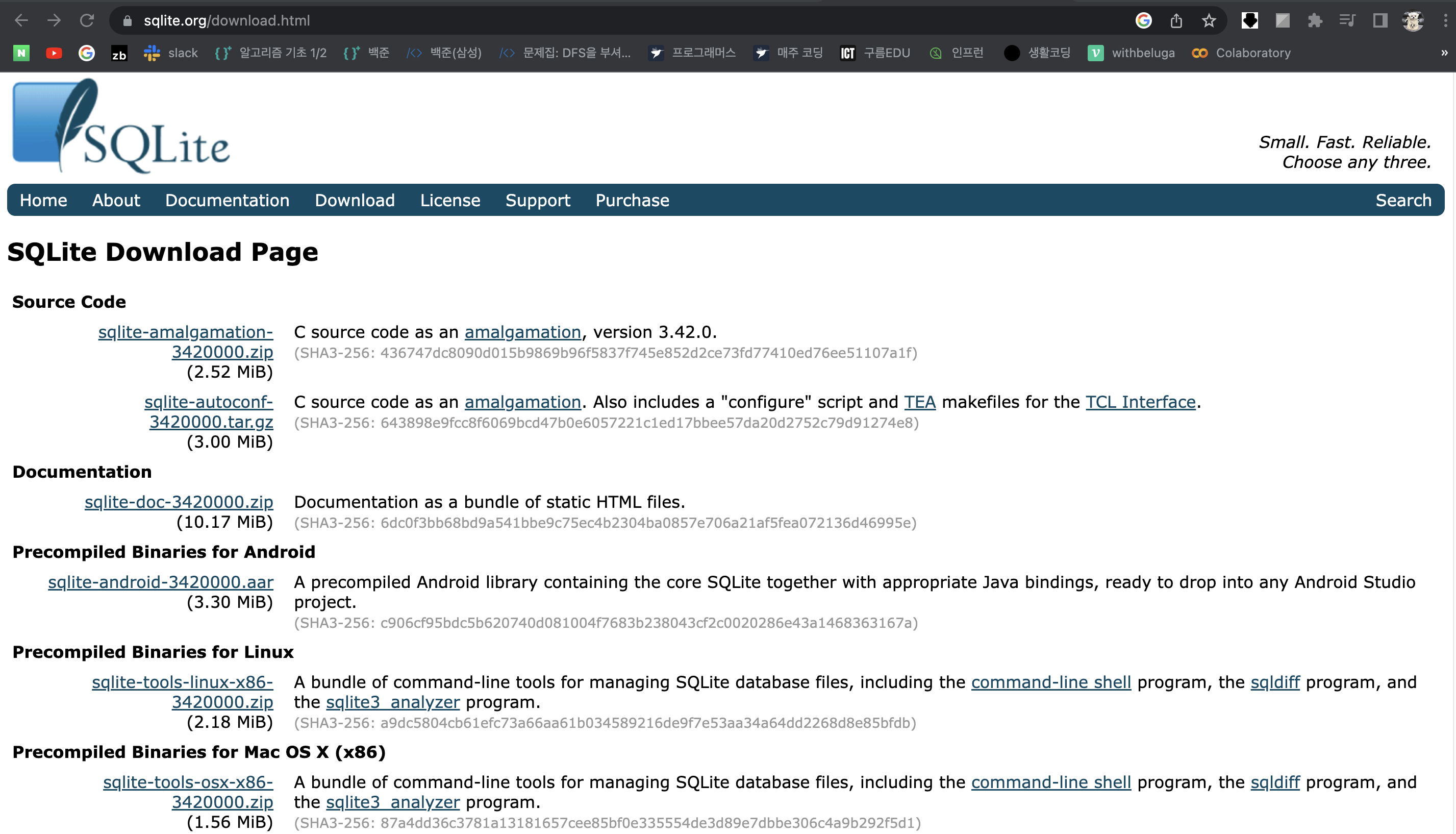Toggle the browser side panel icon
This screenshot has height=834, width=1456.
coord(1380,20)
